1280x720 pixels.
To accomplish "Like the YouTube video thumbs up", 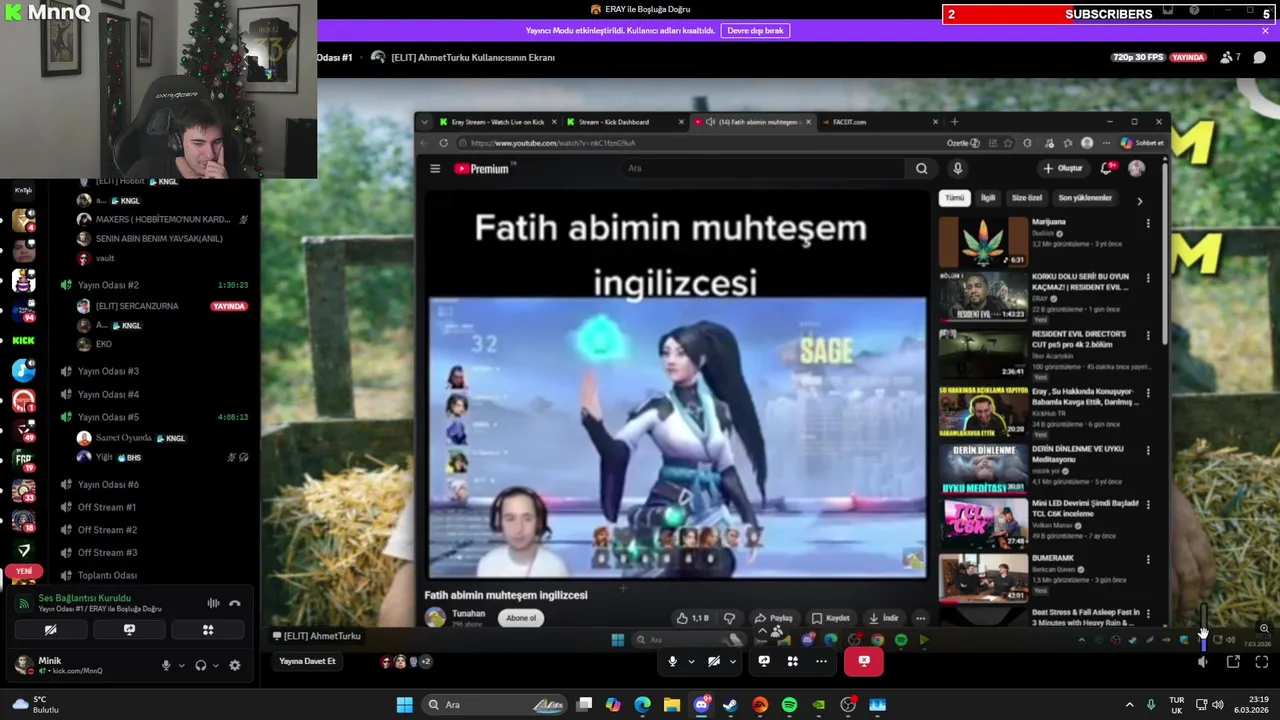I will click(693, 618).
